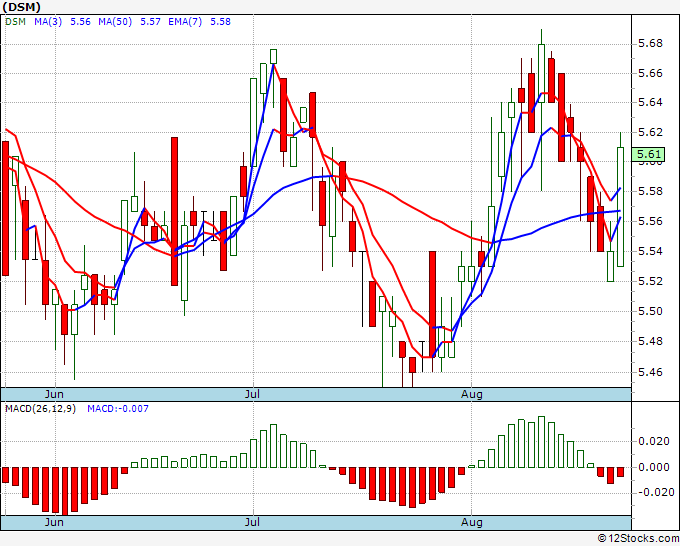Select the 5.46 price axis label
Screen dimensions: 680x546
point(651,372)
